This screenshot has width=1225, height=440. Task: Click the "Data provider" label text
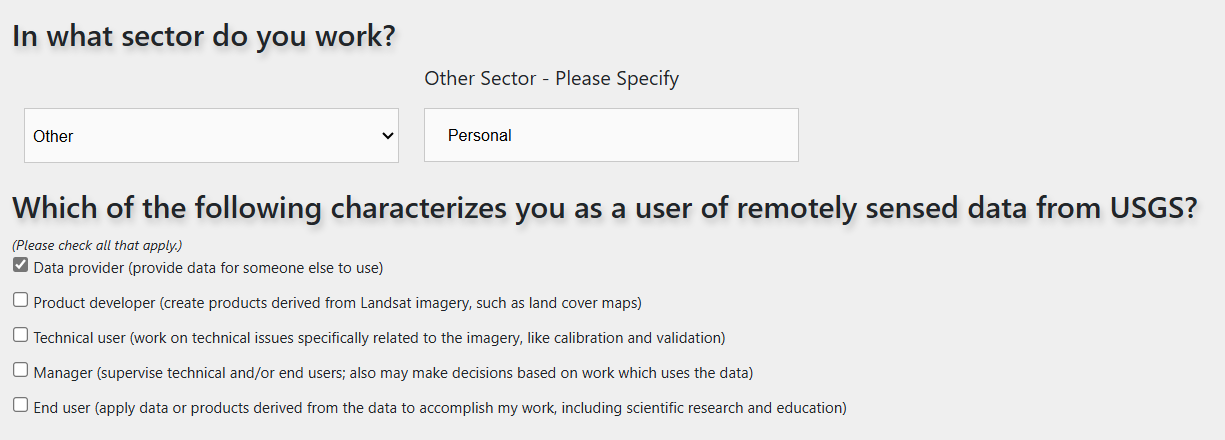80,268
